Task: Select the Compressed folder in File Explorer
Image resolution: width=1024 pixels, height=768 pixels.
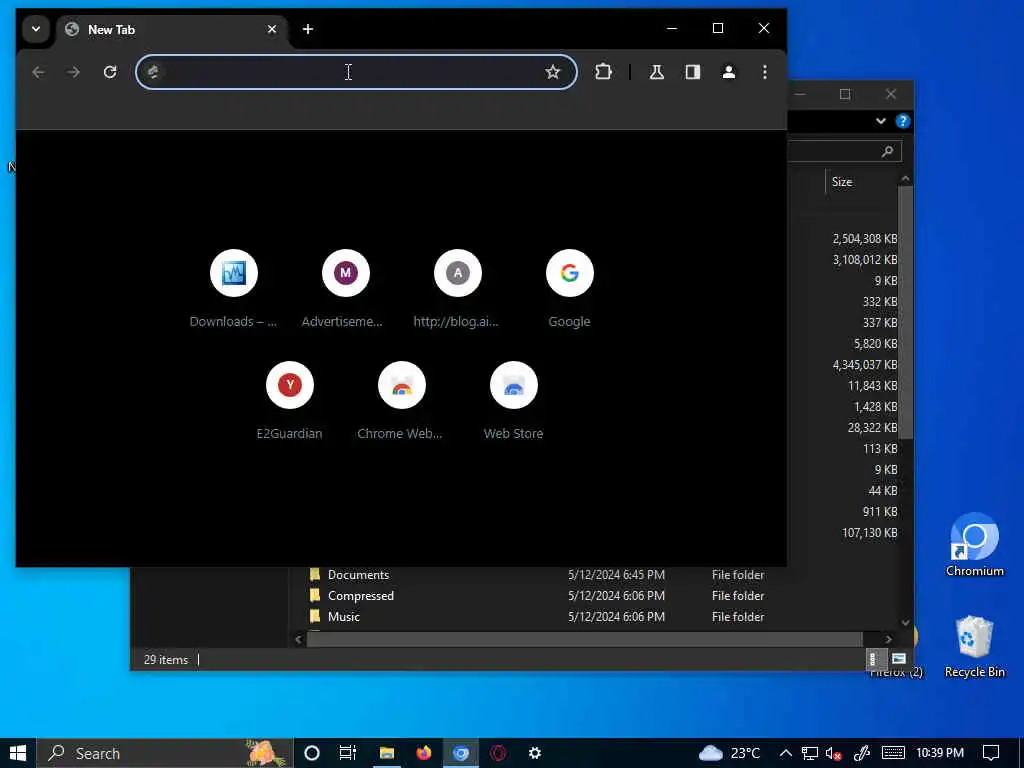Action: 360,596
